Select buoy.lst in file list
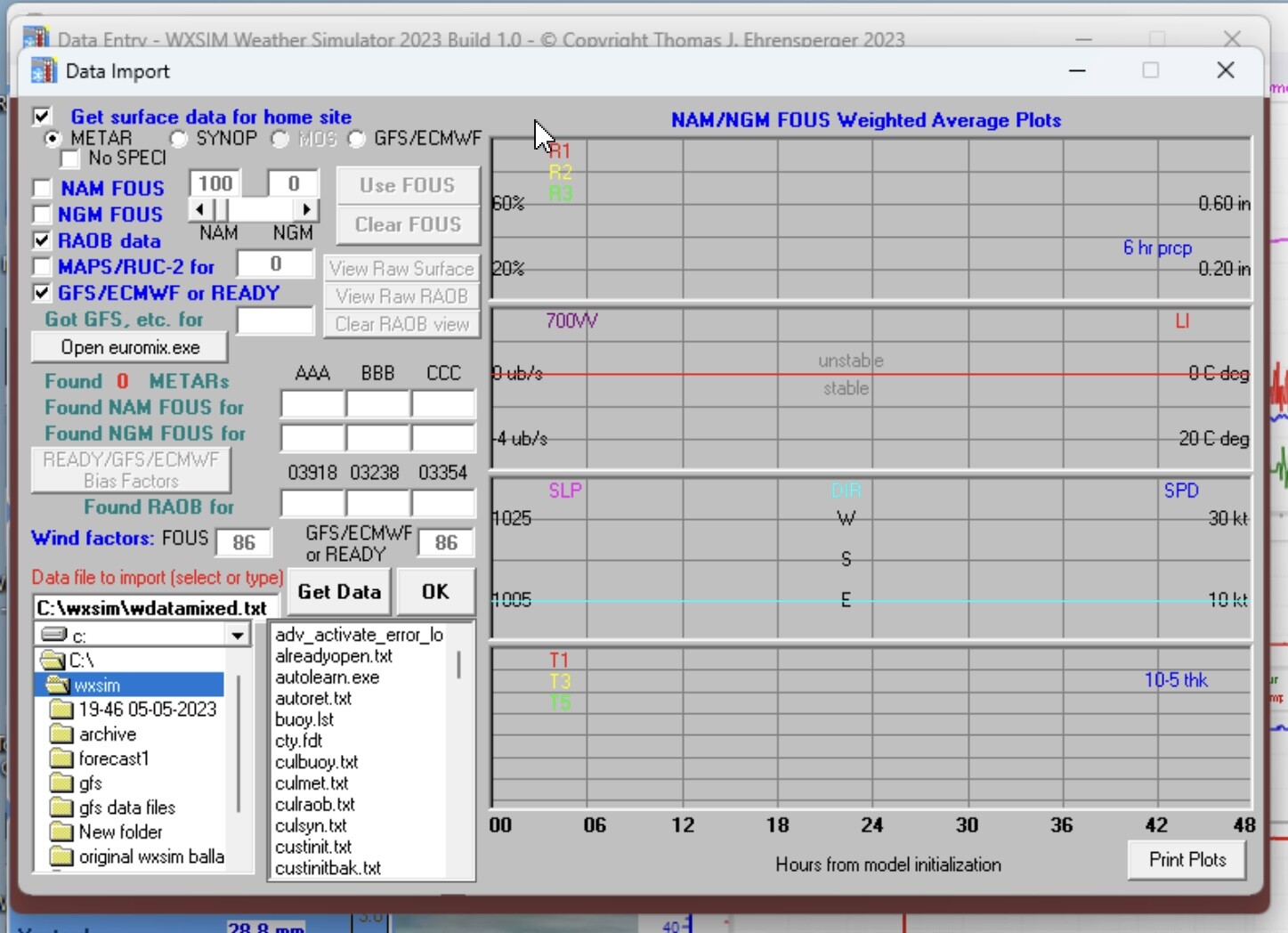The width and height of the screenshot is (1288, 933). pyautogui.click(x=304, y=719)
